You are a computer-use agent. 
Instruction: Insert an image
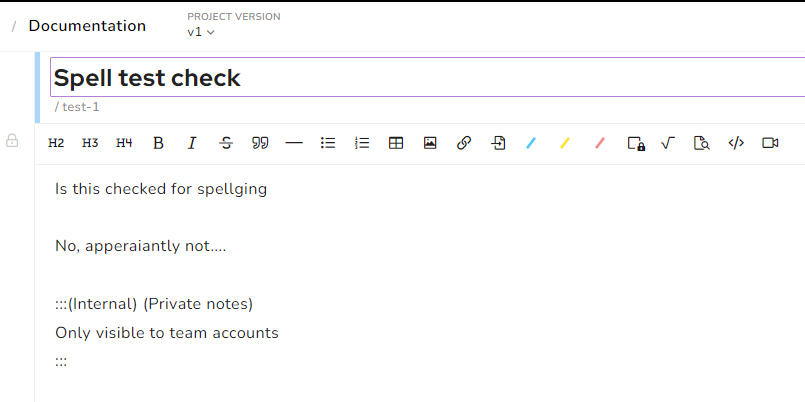click(430, 143)
